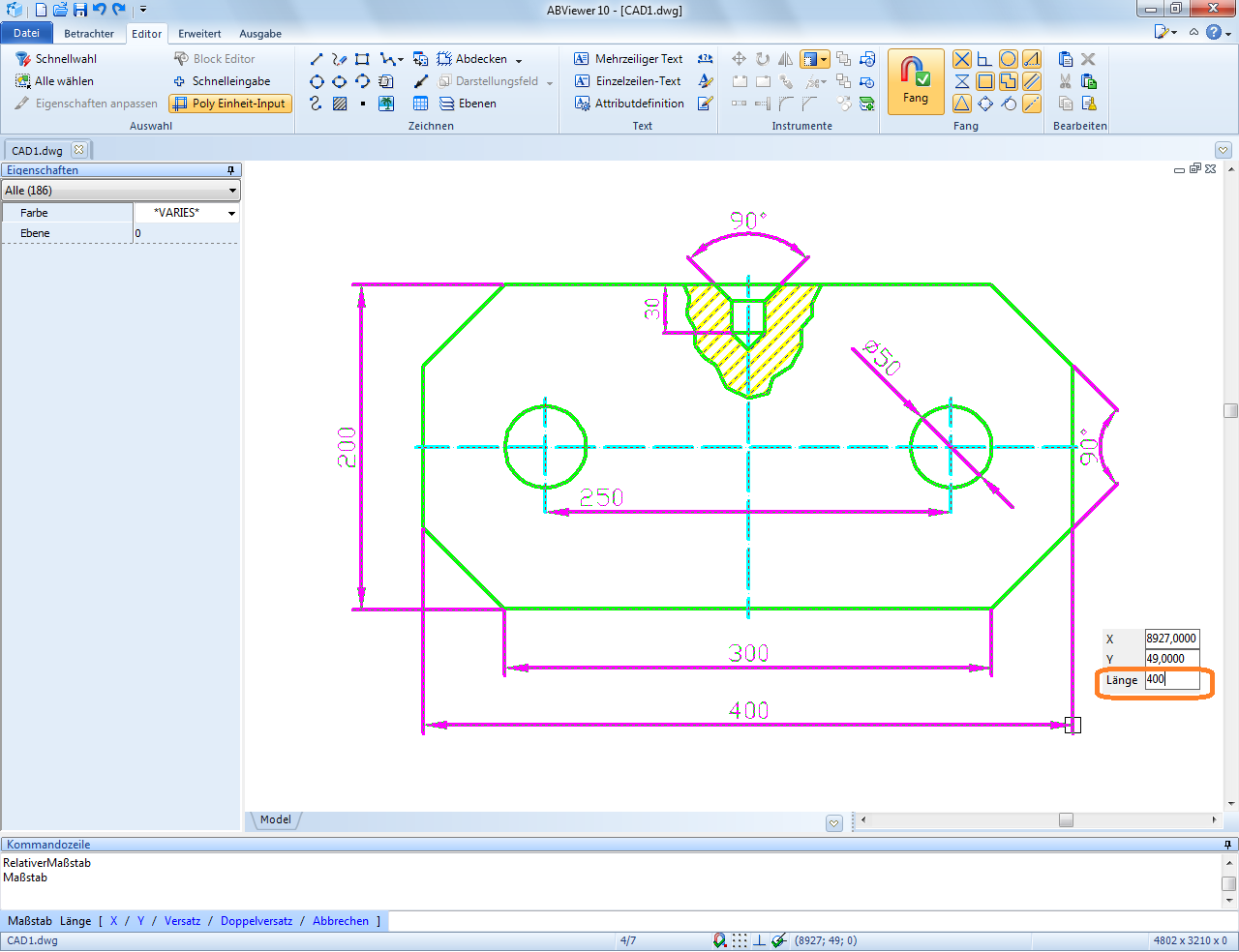Toggle ortho mode in status bar

tap(760, 940)
